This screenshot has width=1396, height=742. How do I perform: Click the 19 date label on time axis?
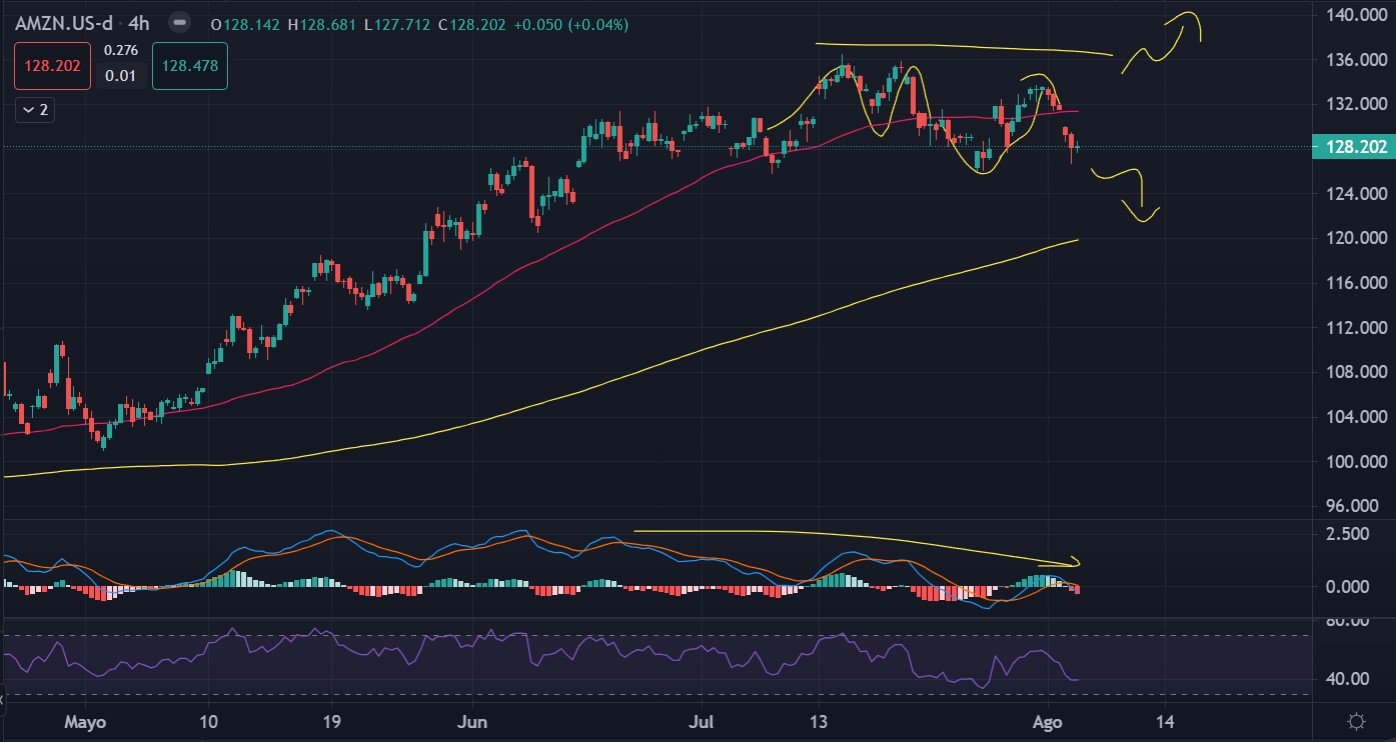(332, 721)
